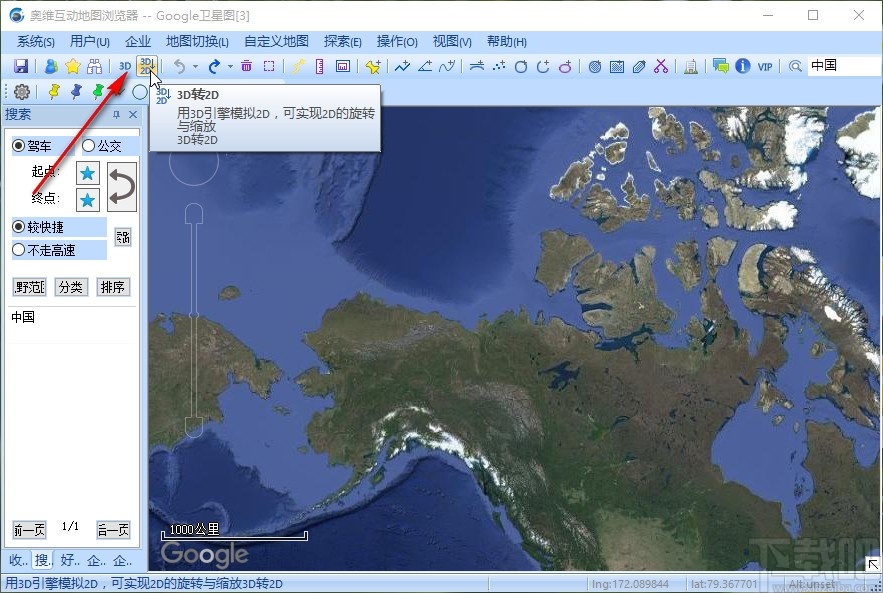Select the purple draw ellipse tool
Viewport: 883px width, 593px height.
[x=565, y=66]
